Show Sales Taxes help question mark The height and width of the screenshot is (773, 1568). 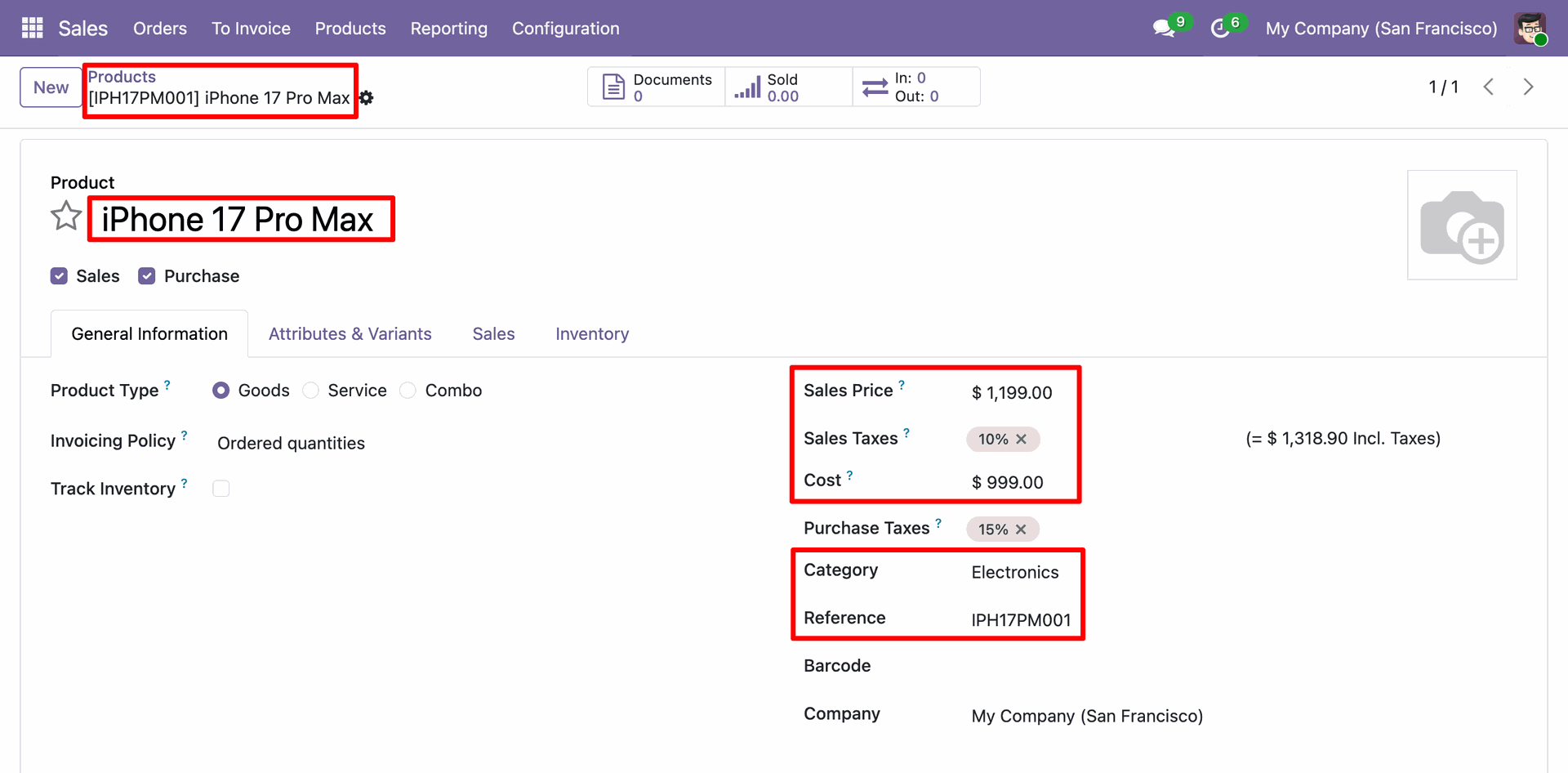click(x=906, y=432)
